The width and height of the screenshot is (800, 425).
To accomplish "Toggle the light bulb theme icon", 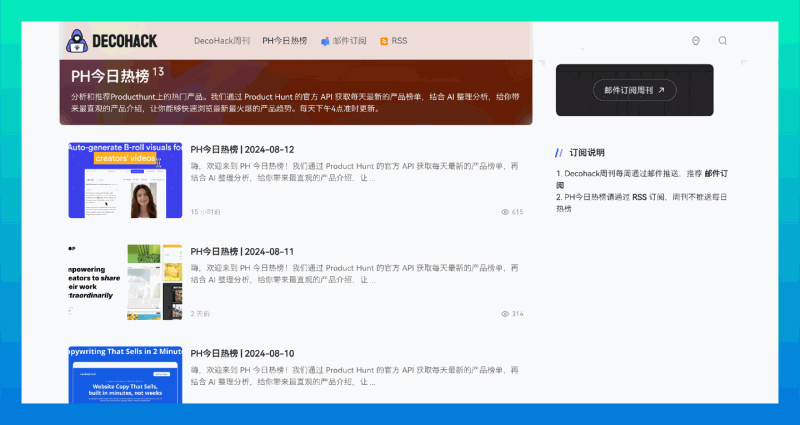I will pos(695,41).
